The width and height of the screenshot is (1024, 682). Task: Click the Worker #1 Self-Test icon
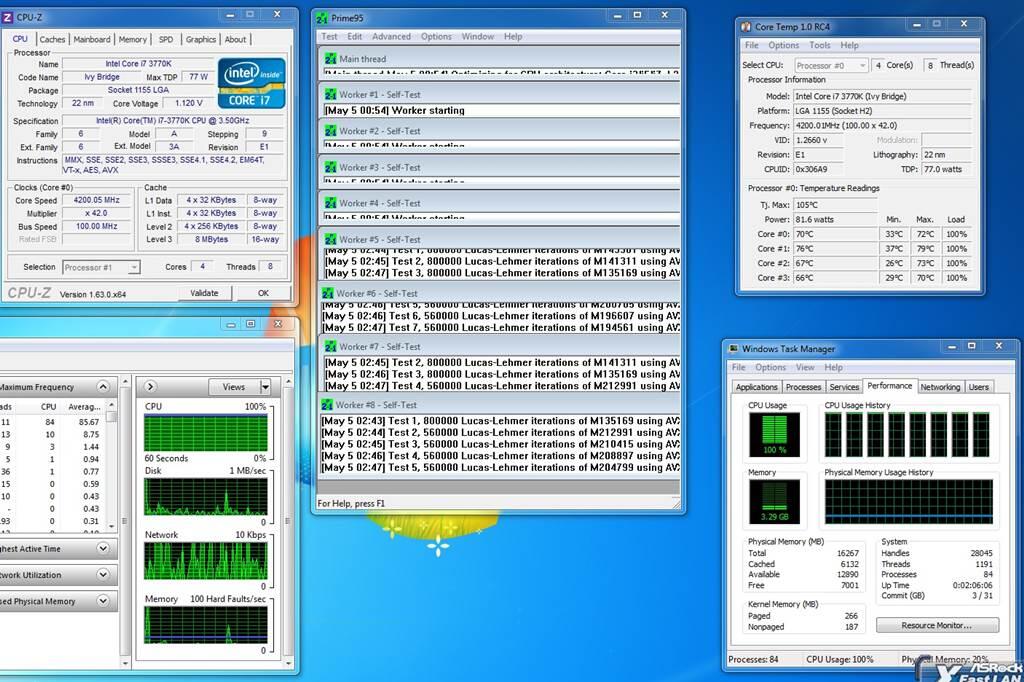(330, 95)
